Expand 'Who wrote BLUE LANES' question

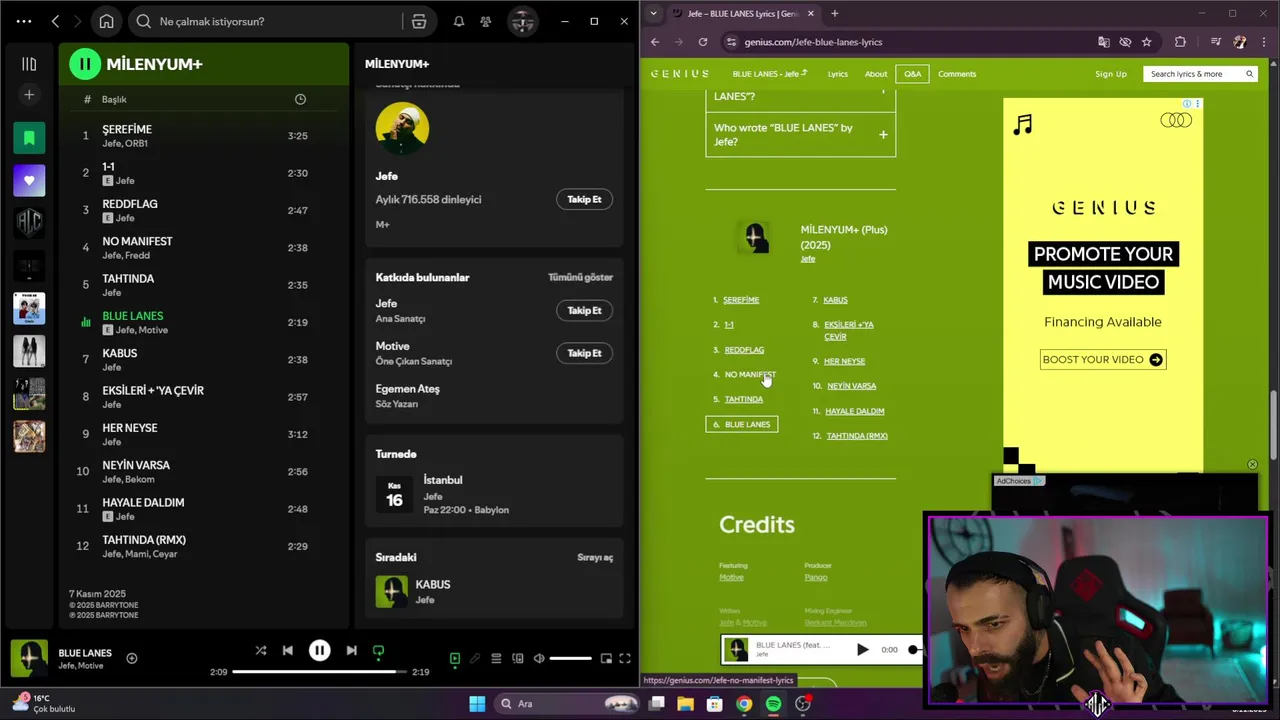pos(801,135)
